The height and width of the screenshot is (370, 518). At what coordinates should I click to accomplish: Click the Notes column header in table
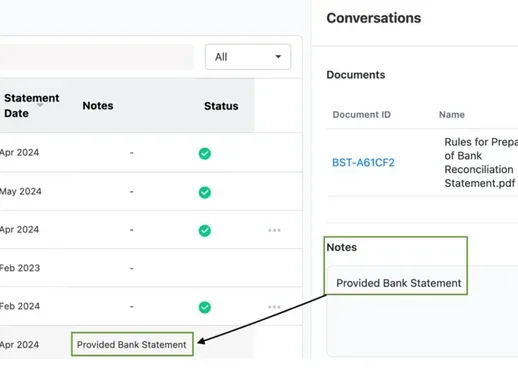click(x=98, y=106)
